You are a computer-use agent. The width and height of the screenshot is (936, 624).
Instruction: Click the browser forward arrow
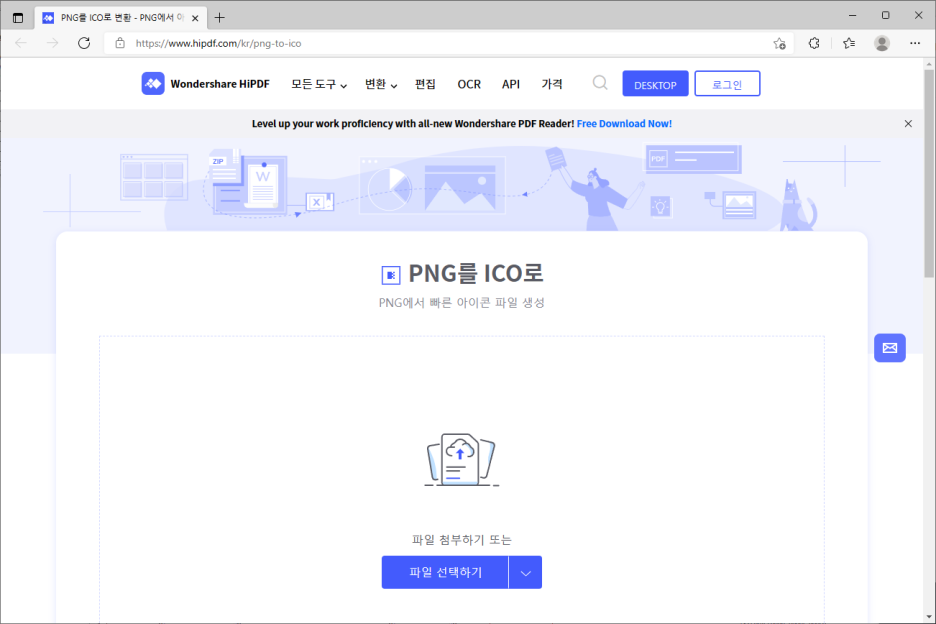(x=53, y=43)
